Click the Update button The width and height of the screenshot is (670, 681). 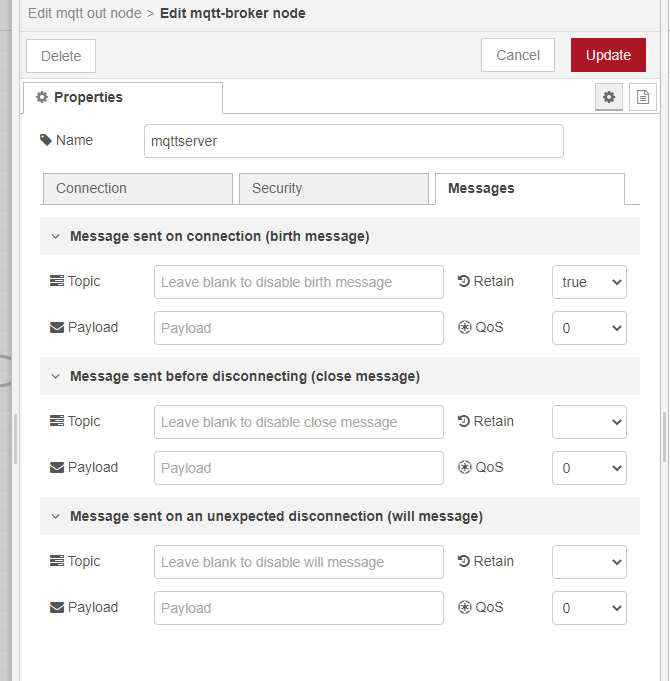[608, 55]
